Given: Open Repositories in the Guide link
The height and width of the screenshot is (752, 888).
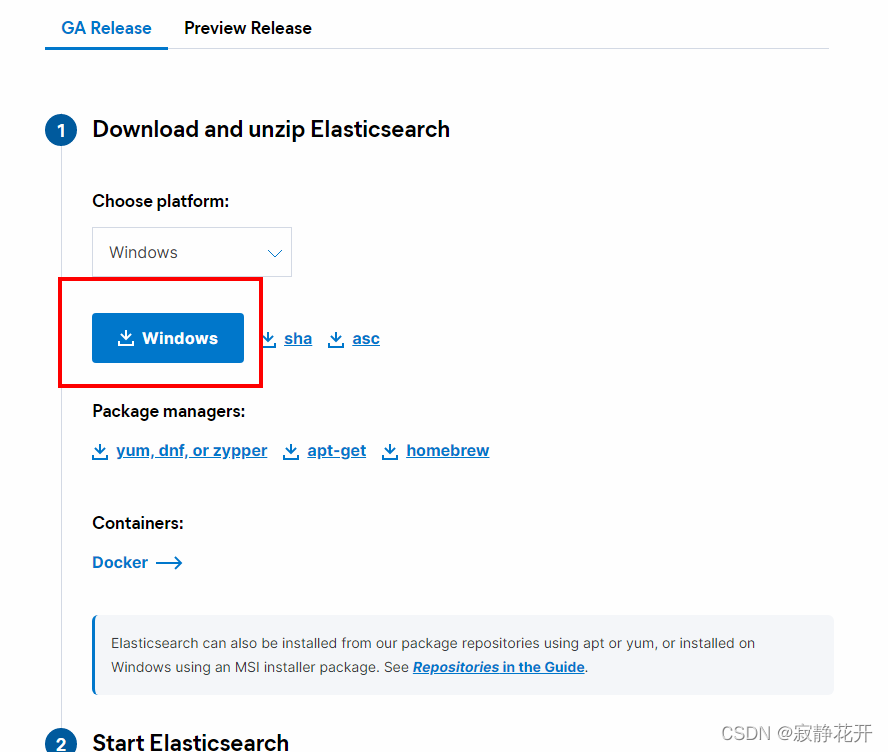Looking at the screenshot, I should pos(499,667).
